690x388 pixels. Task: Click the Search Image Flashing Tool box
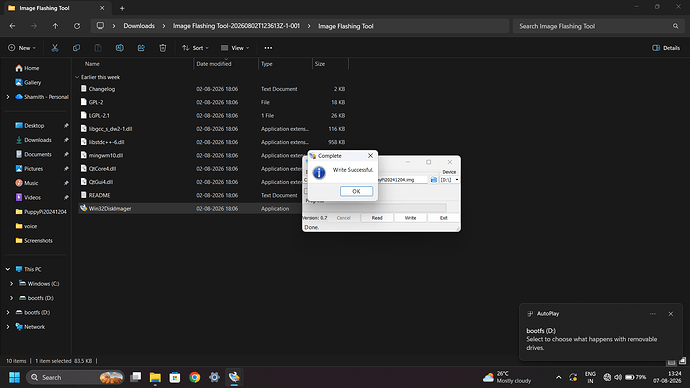point(597,26)
